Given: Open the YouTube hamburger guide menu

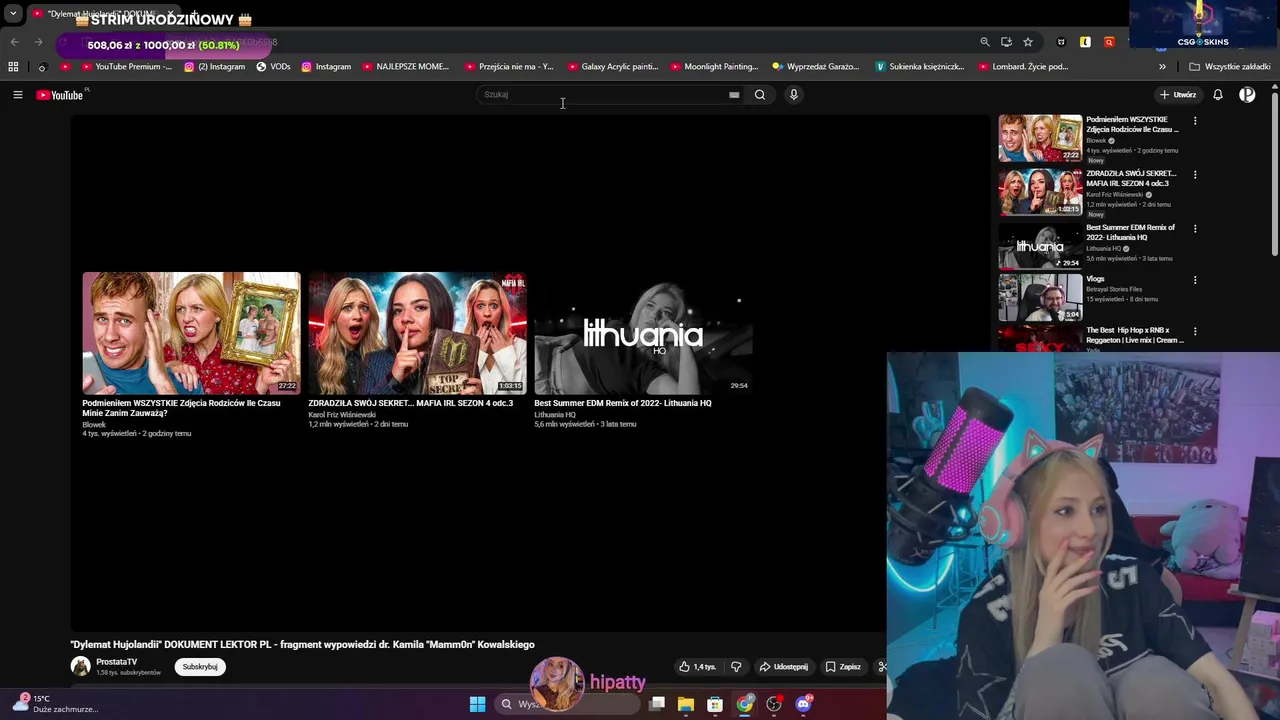Looking at the screenshot, I should pos(17,95).
